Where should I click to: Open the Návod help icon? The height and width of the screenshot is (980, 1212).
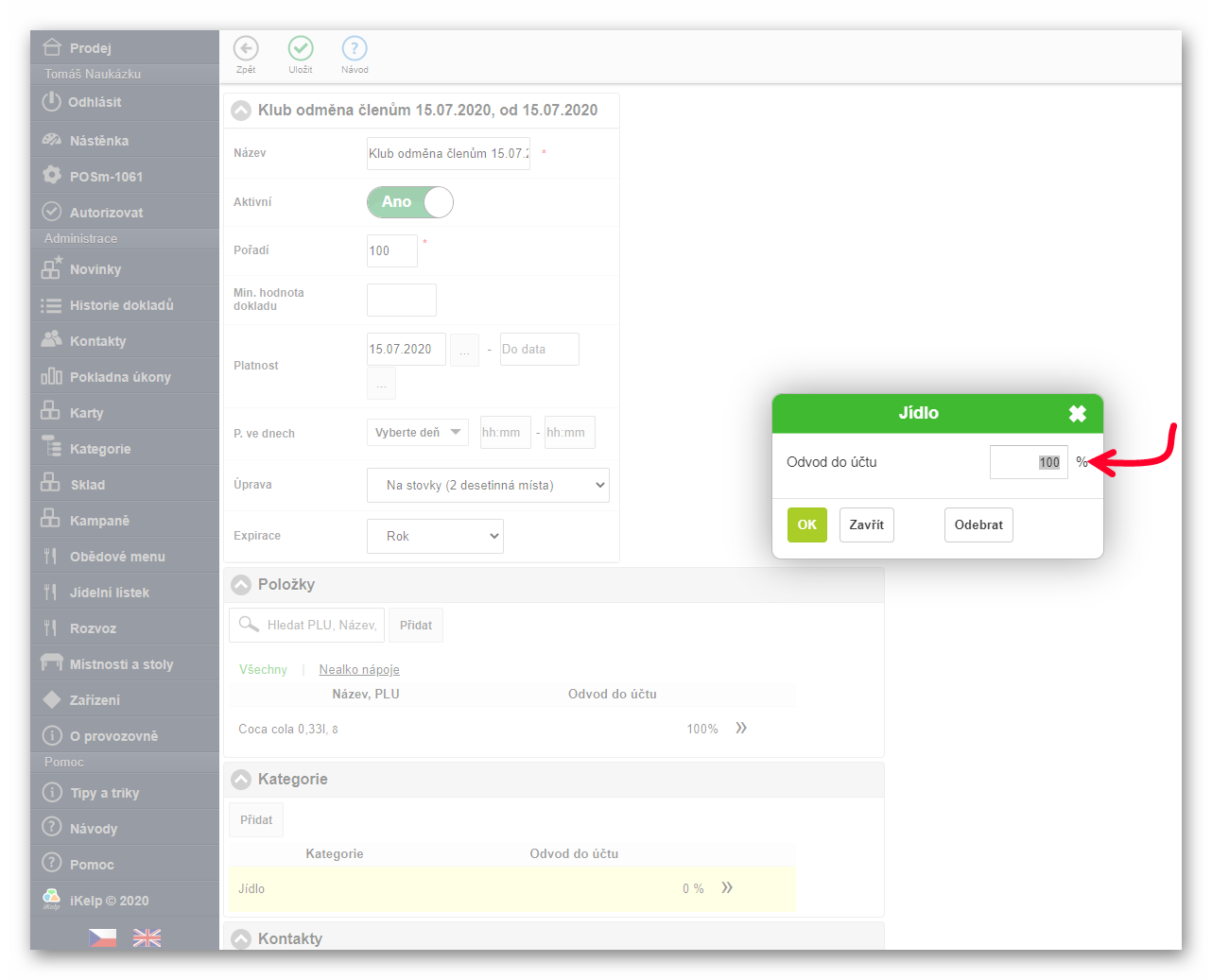(355, 49)
